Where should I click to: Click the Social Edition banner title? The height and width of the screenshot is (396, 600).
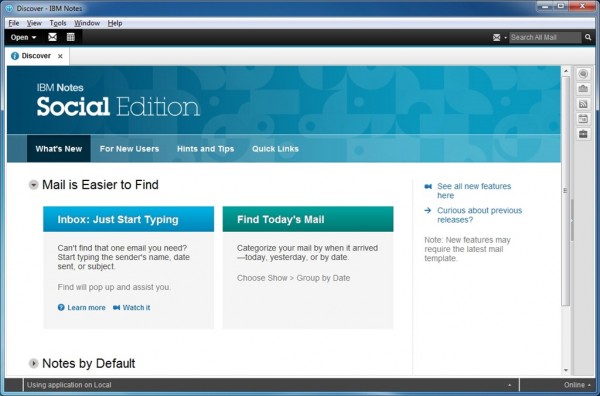point(118,106)
